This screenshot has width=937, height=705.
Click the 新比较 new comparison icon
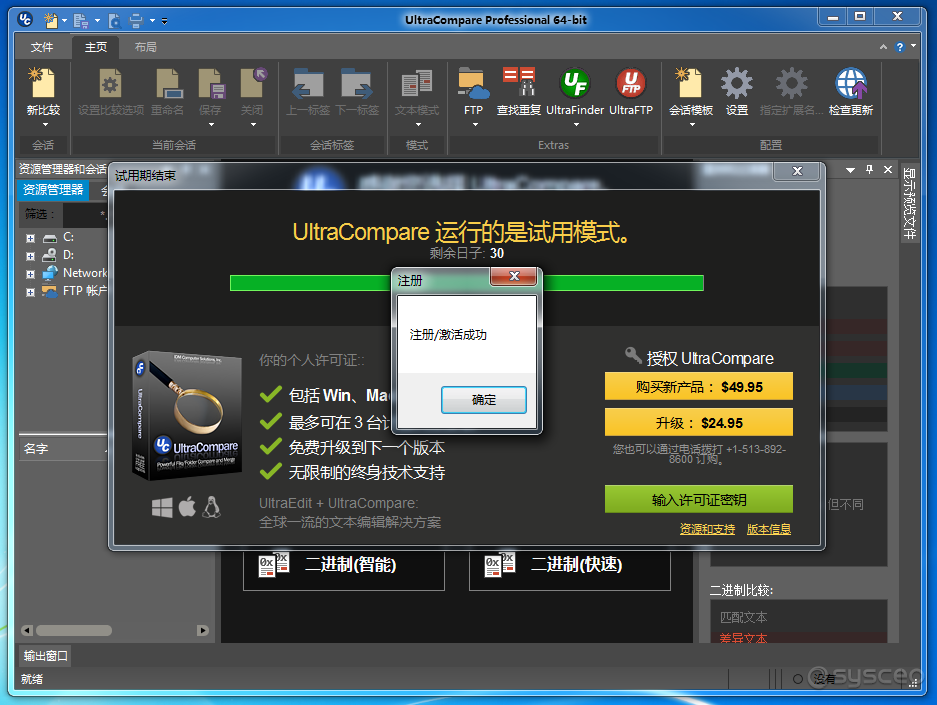43,83
